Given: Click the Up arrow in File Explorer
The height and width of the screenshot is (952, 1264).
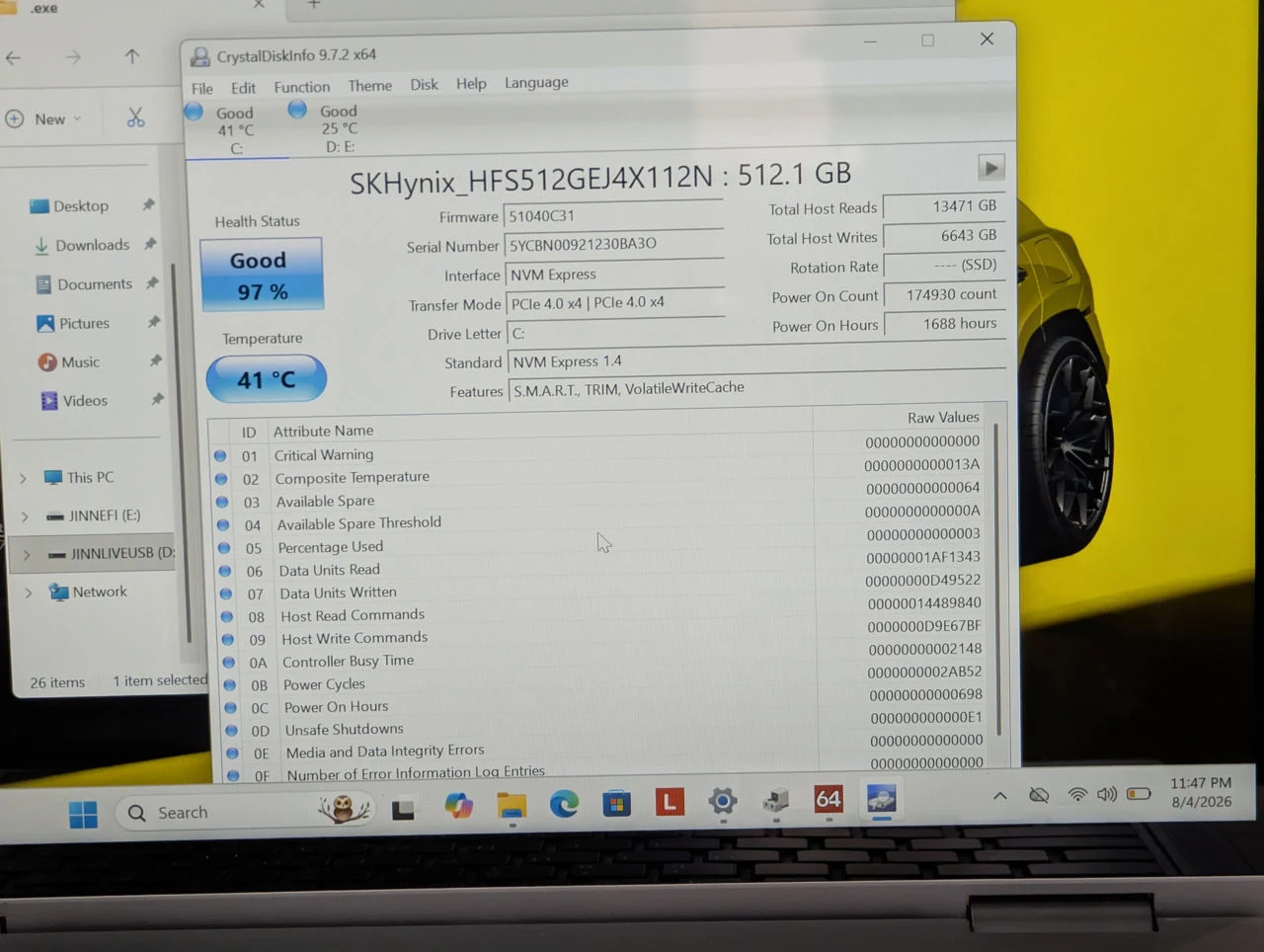Looking at the screenshot, I should coord(132,56).
